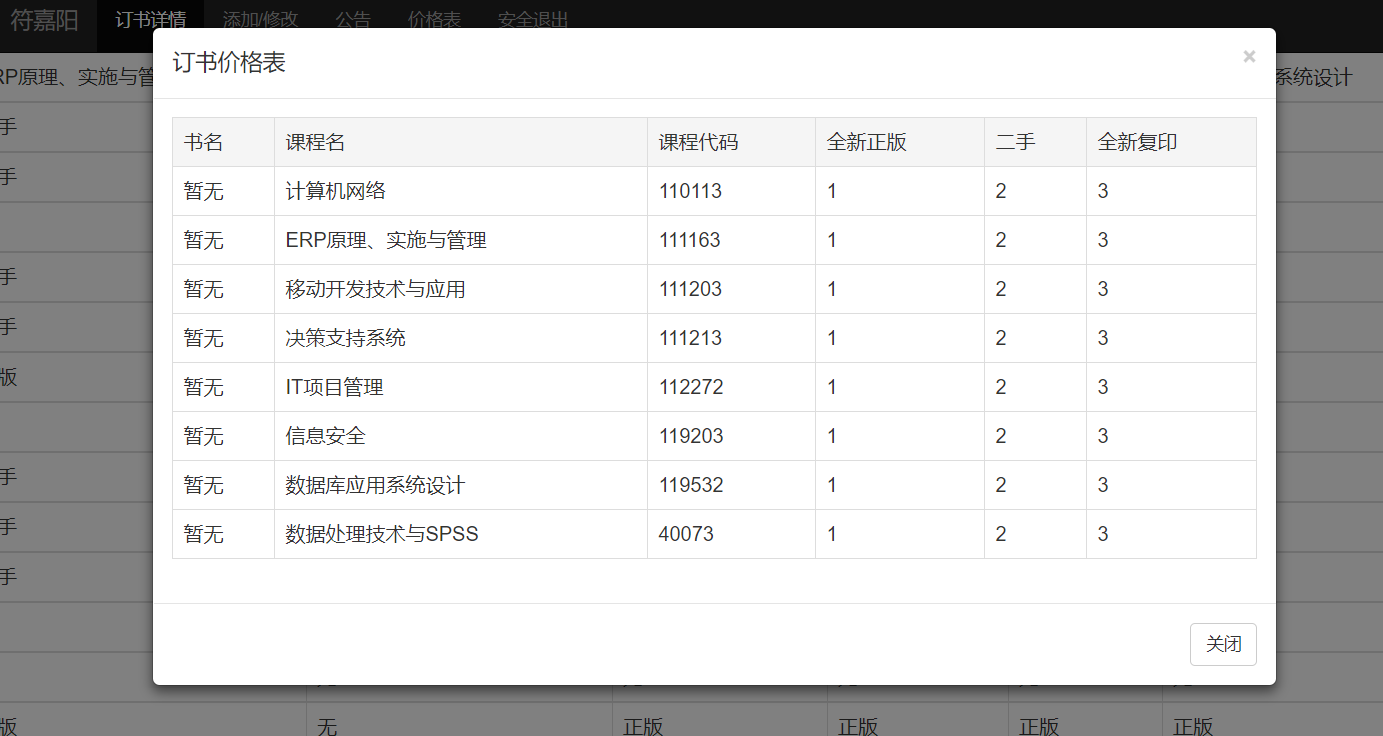Click the 关闭 button
Viewport: 1383px width, 736px height.
pyautogui.click(x=1223, y=644)
